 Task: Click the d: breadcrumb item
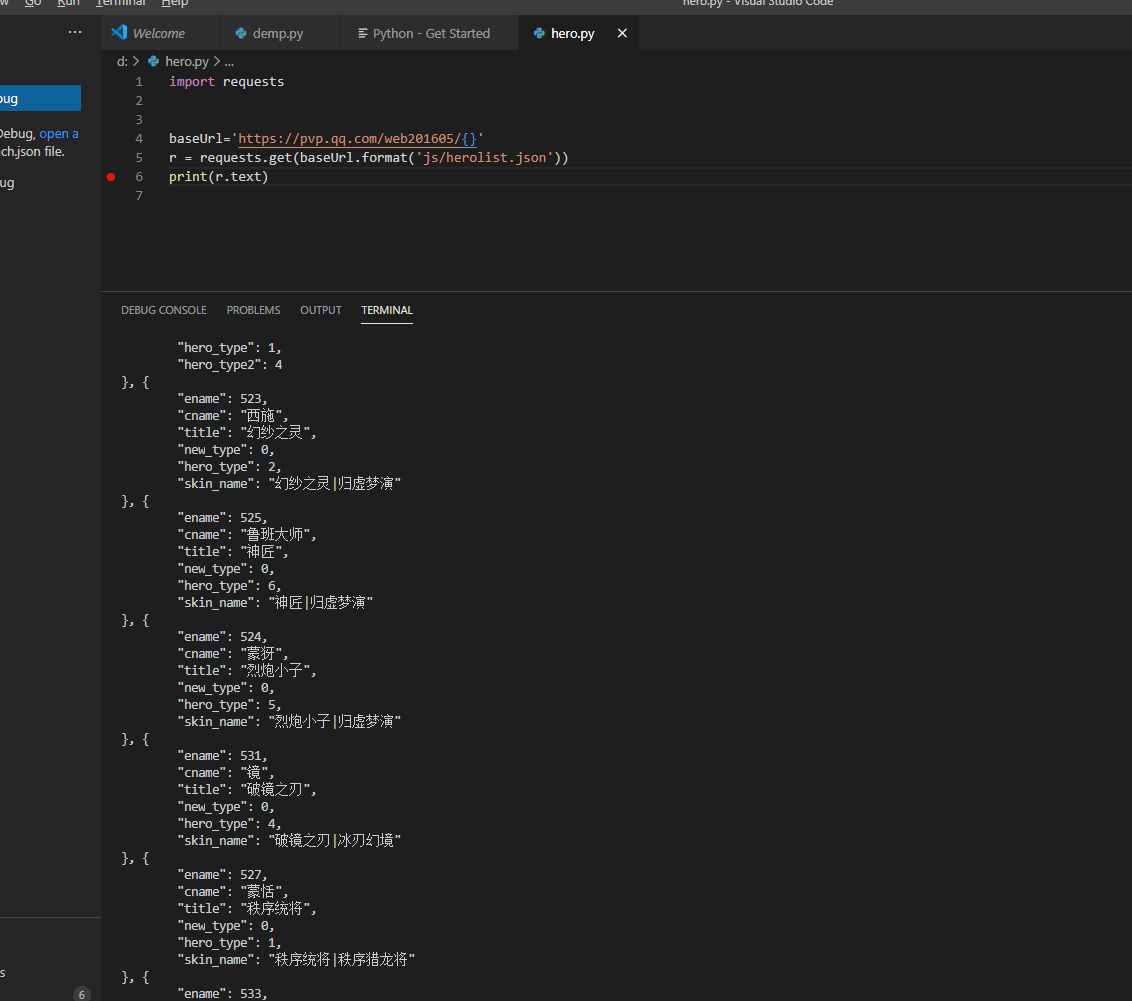(x=122, y=61)
